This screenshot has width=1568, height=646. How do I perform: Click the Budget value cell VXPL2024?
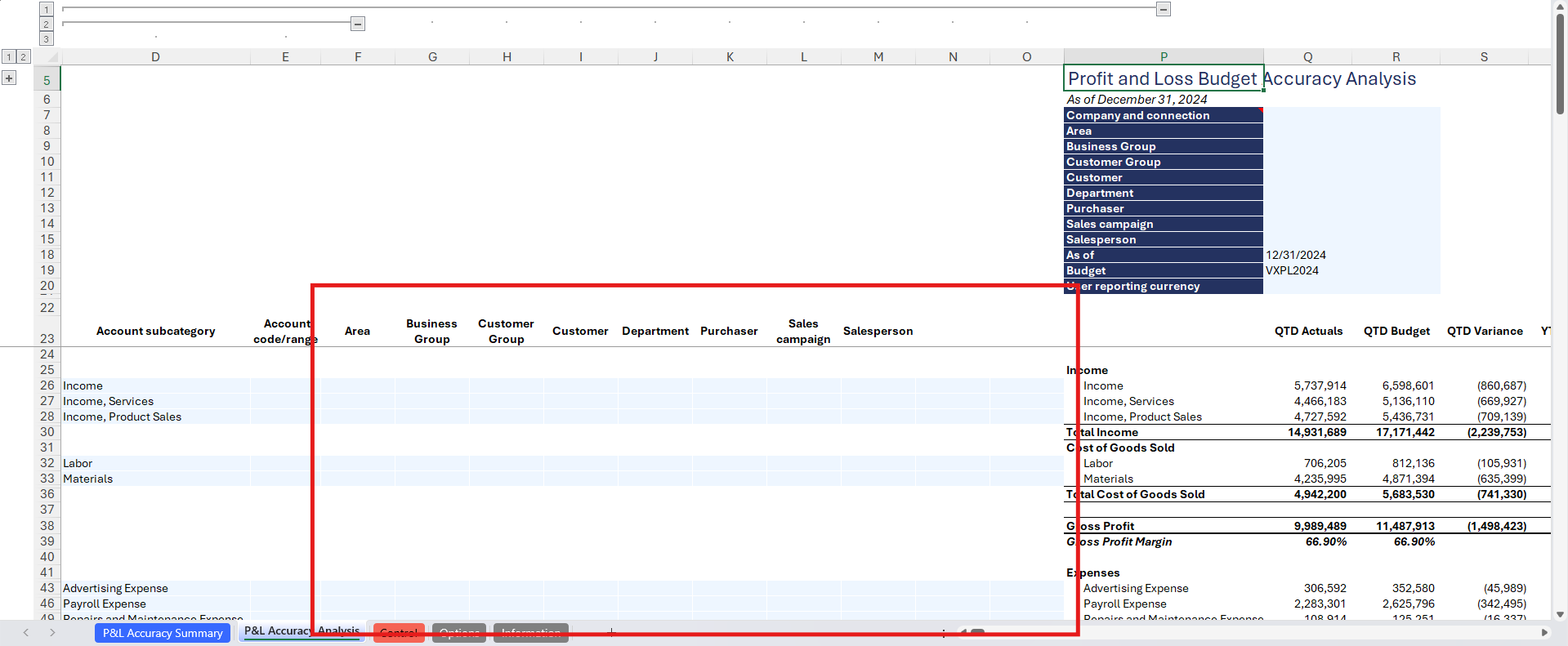click(1307, 270)
